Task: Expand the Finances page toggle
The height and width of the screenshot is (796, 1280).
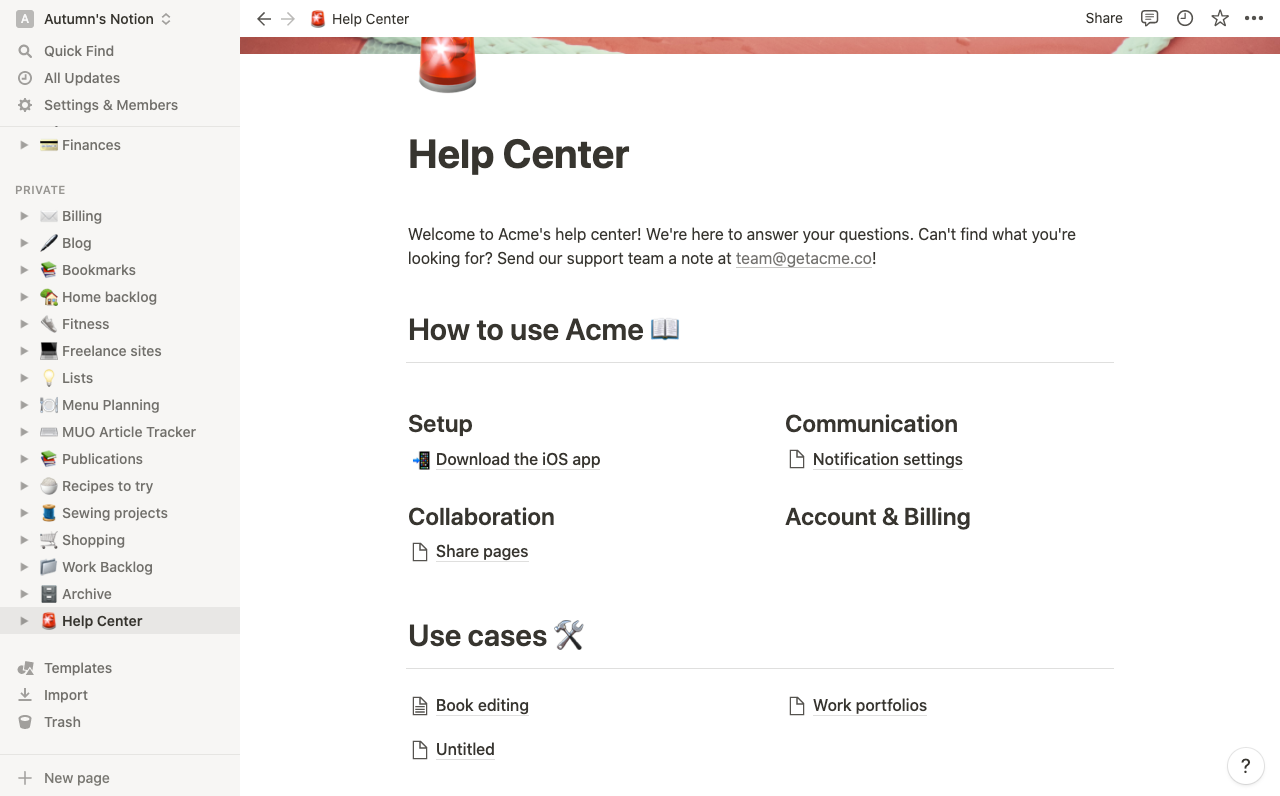Action: [24, 145]
